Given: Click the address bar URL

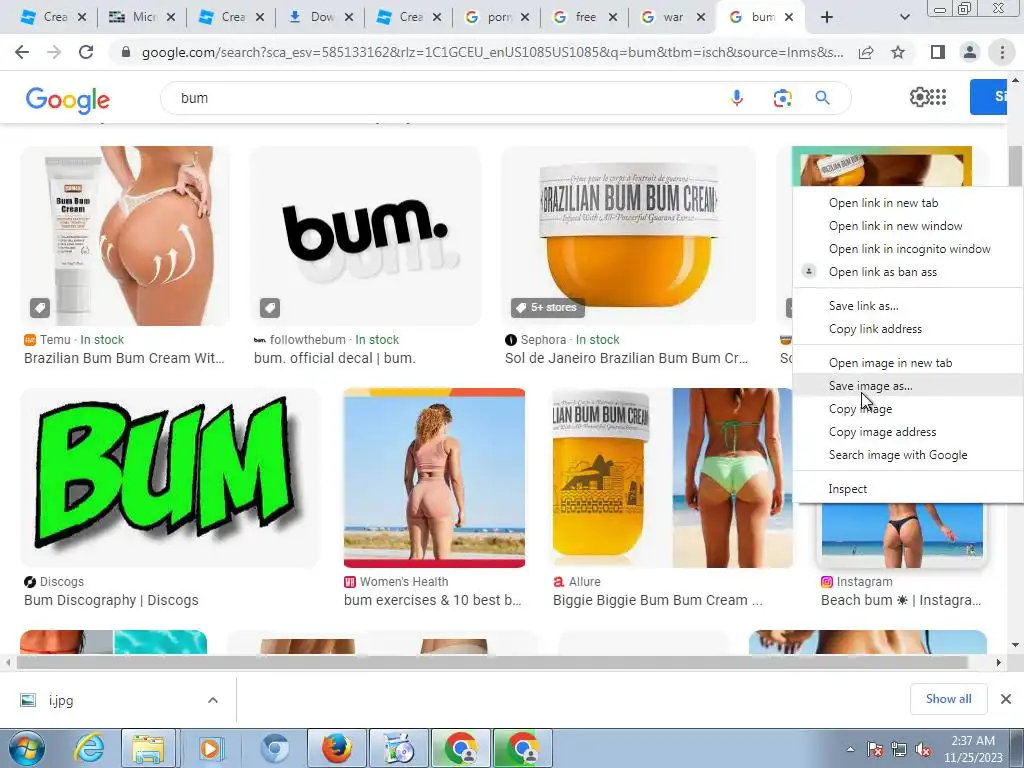Looking at the screenshot, I should [x=492, y=52].
